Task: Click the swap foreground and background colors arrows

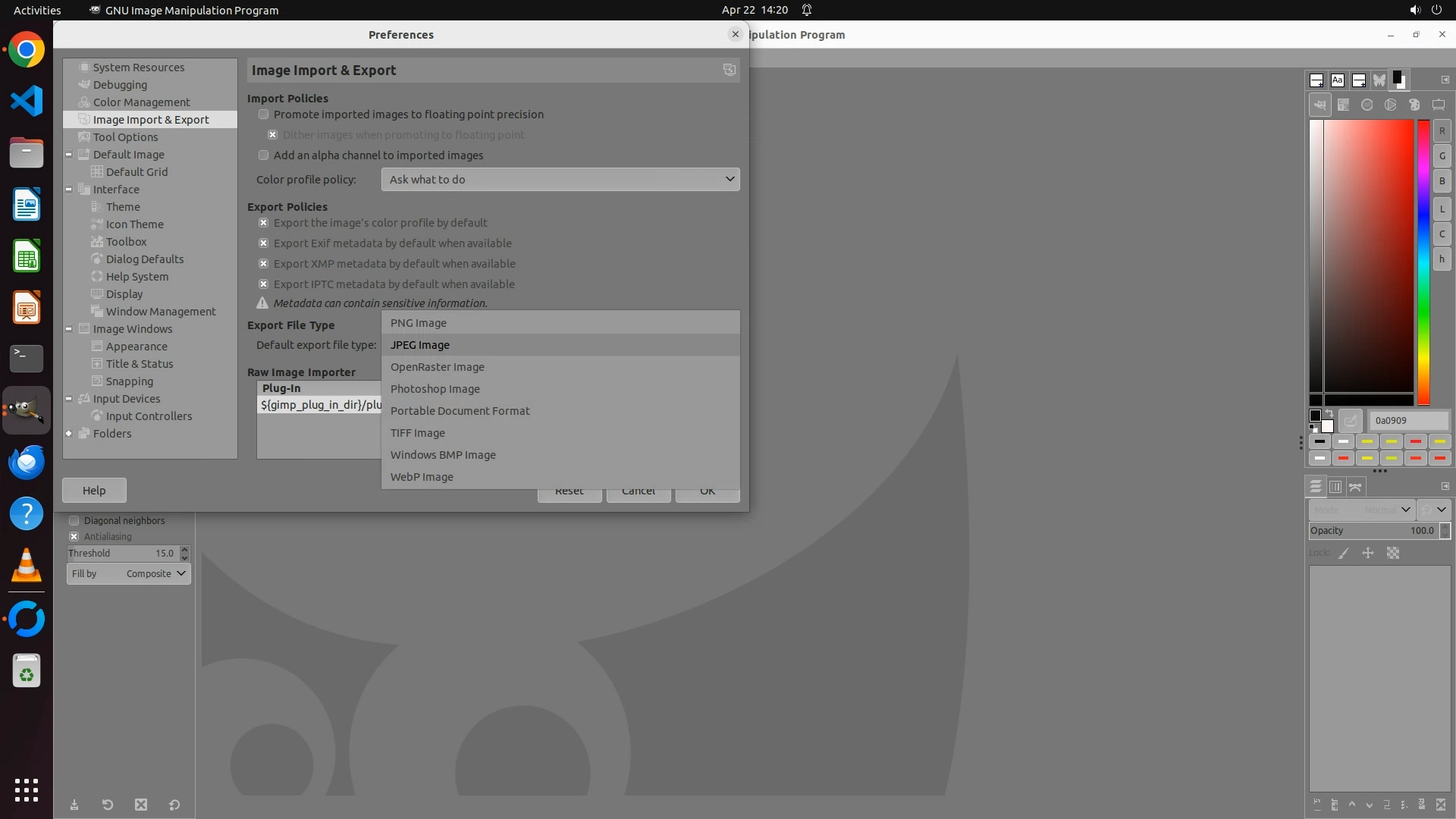Action: click(x=1329, y=414)
